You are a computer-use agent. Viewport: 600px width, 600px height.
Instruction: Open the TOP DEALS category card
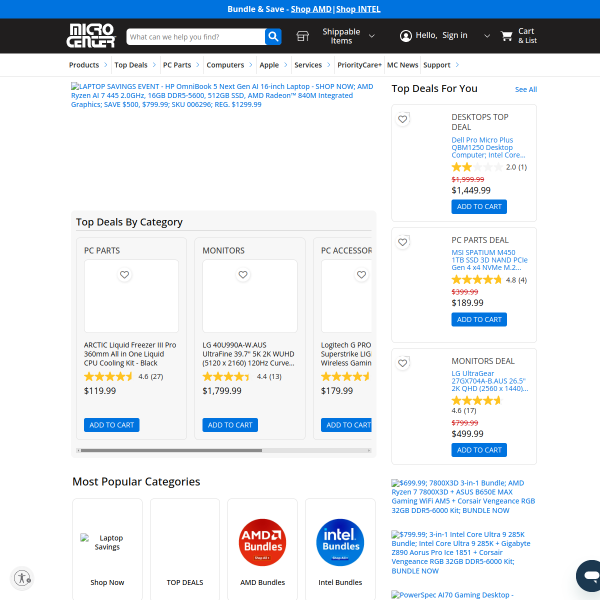click(x=185, y=549)
